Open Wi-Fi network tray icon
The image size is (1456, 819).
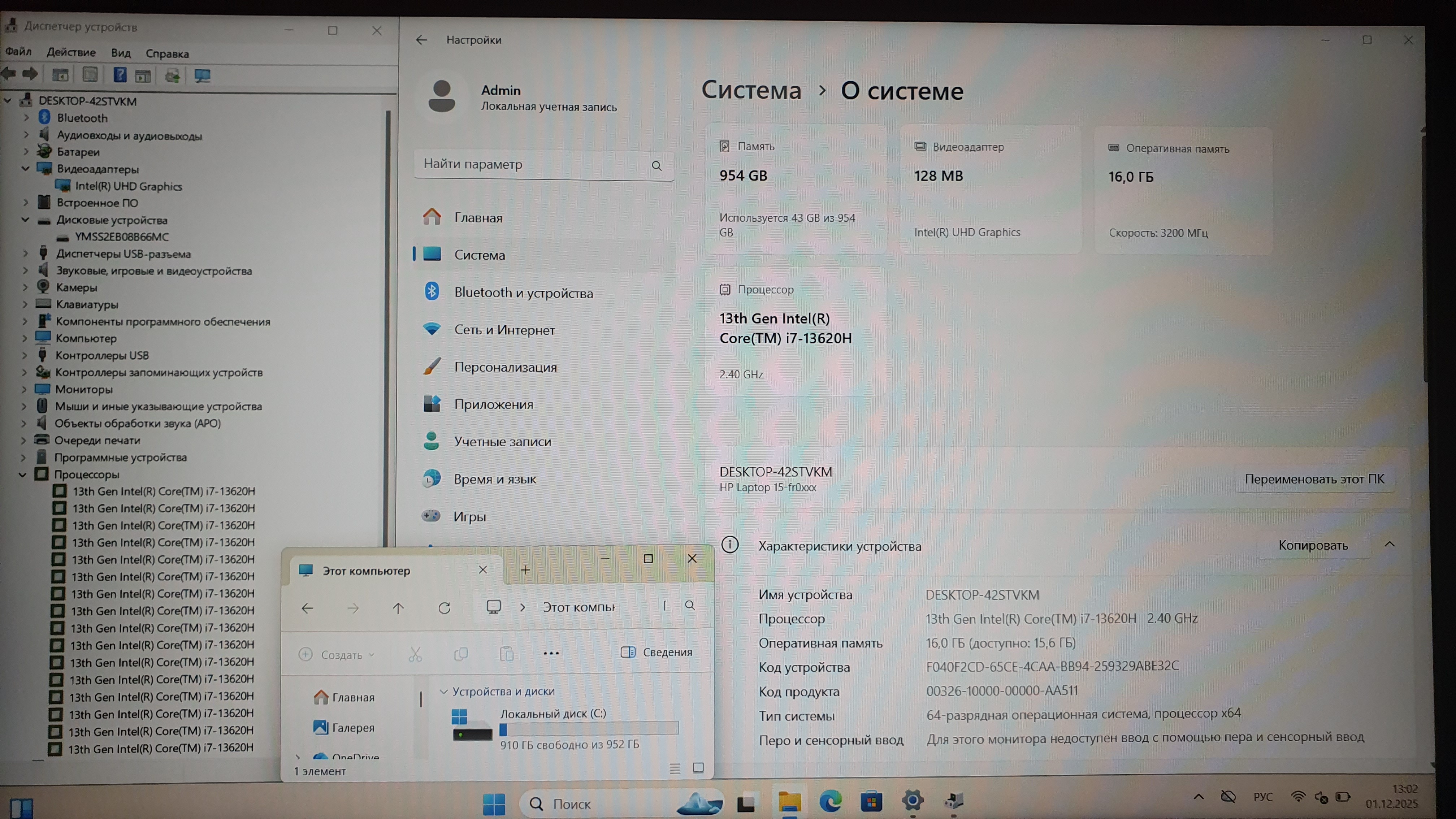[x=1298, y=797]
